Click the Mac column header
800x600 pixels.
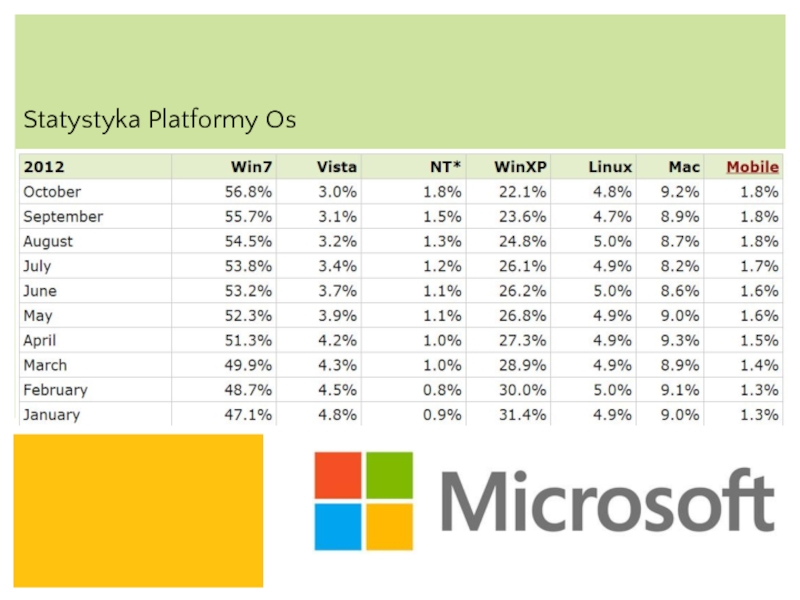[x=684, y=166]
